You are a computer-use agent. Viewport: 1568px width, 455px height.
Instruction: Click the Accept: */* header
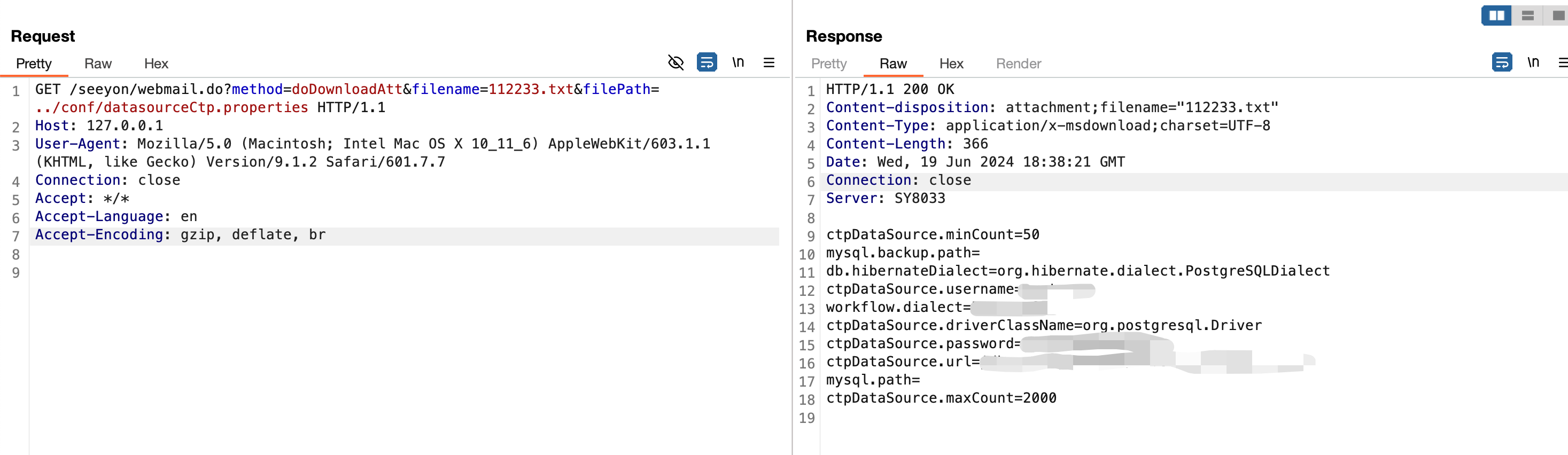point(82,199)
